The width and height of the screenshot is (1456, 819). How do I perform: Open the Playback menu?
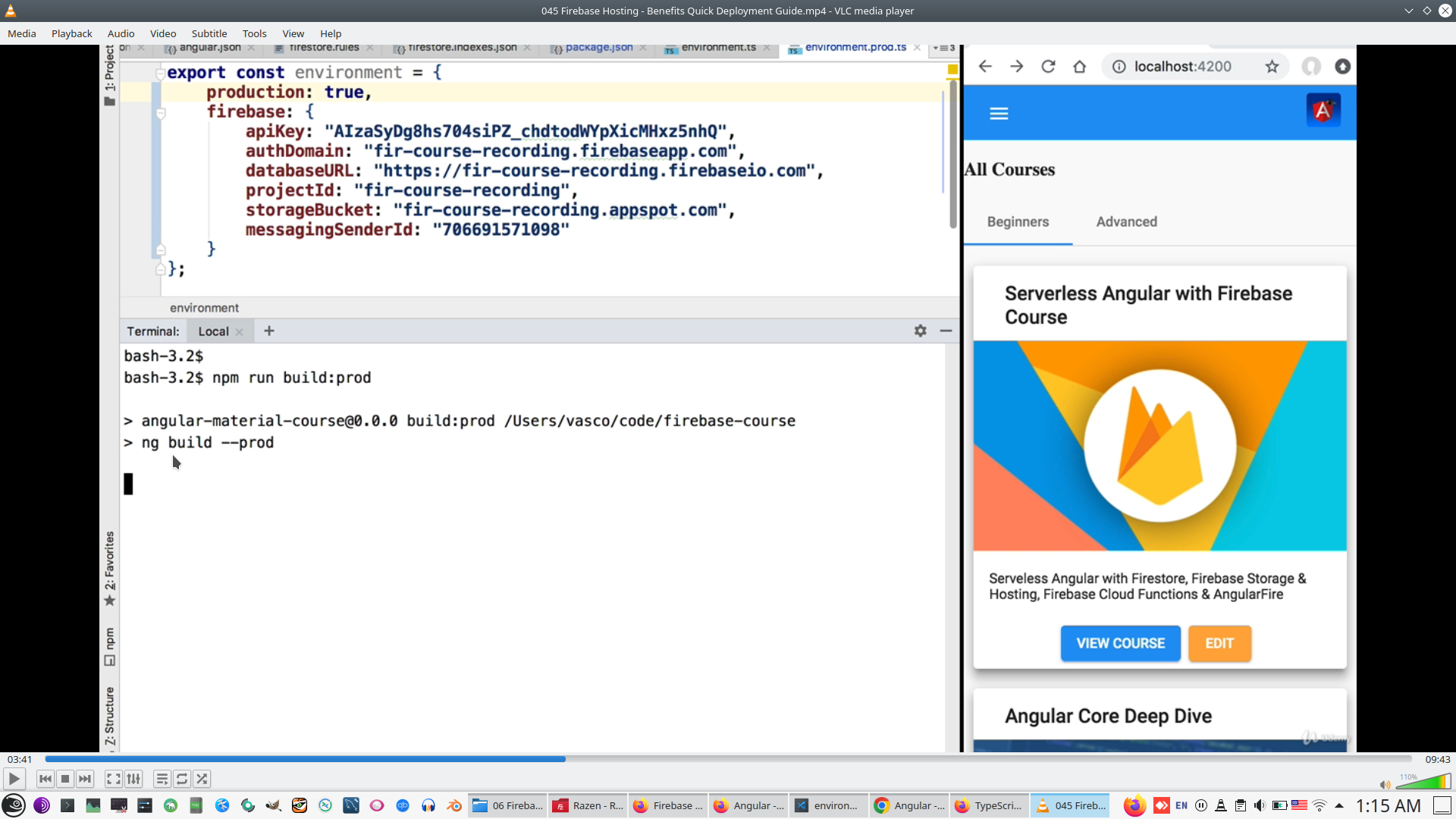71,33
